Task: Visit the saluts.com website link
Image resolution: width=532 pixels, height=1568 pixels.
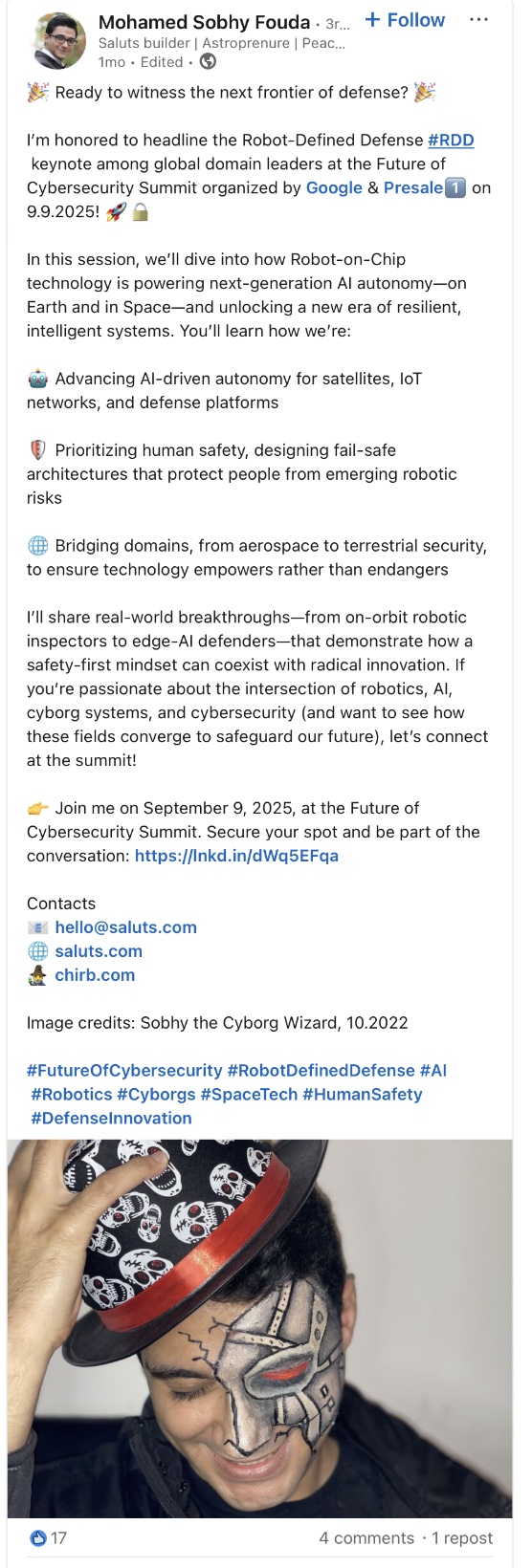Action: tap(99, 951)
